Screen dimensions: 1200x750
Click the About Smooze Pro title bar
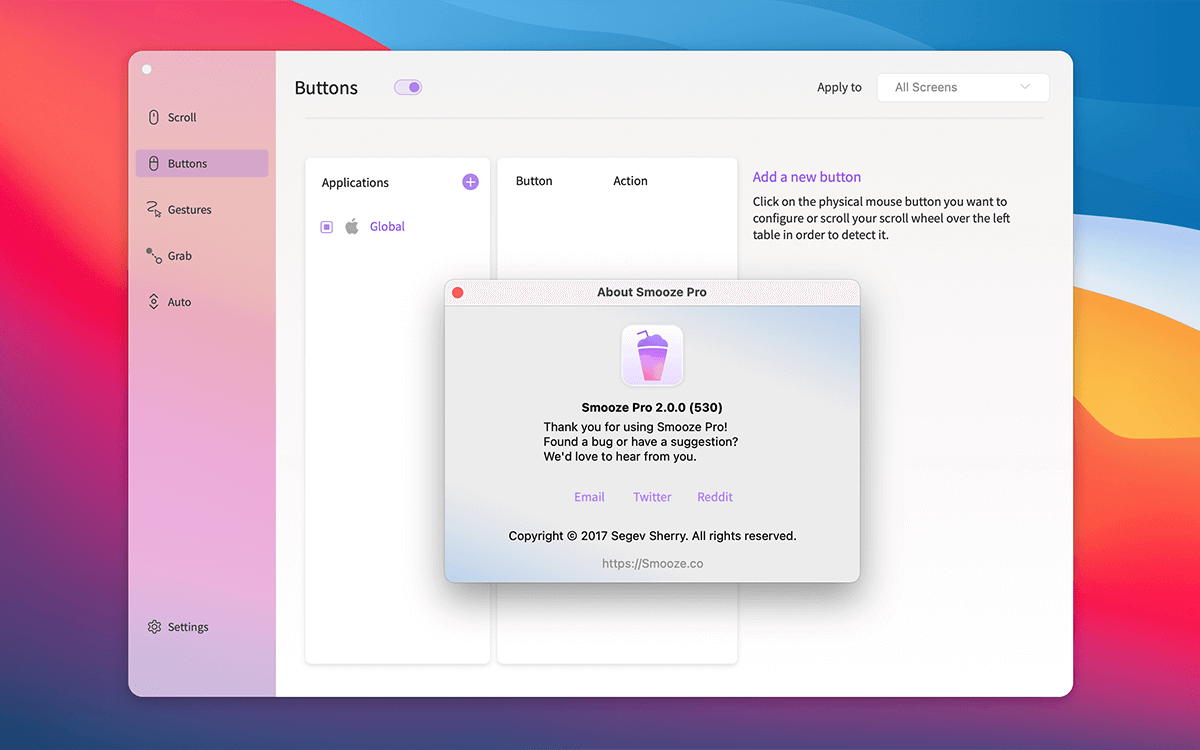[x=652, y=292]
